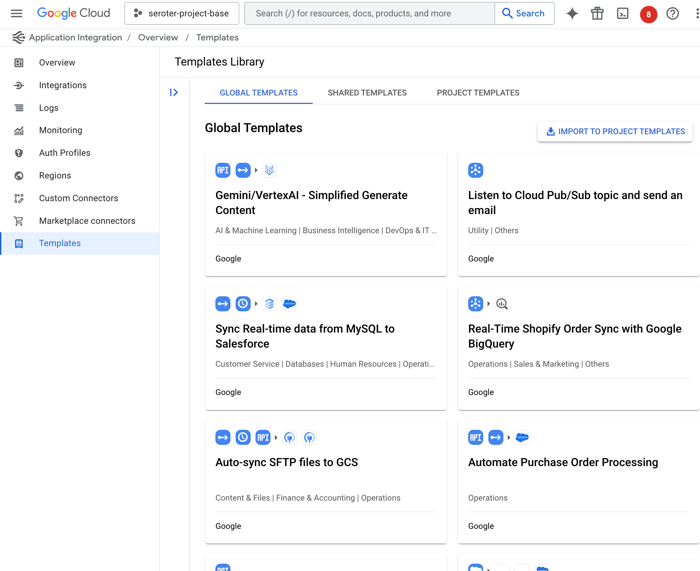Click the Gemini sparkle icon in header
Image resolution: width=700 pixels, height=571 pixels.
click(x=572, y=14)
